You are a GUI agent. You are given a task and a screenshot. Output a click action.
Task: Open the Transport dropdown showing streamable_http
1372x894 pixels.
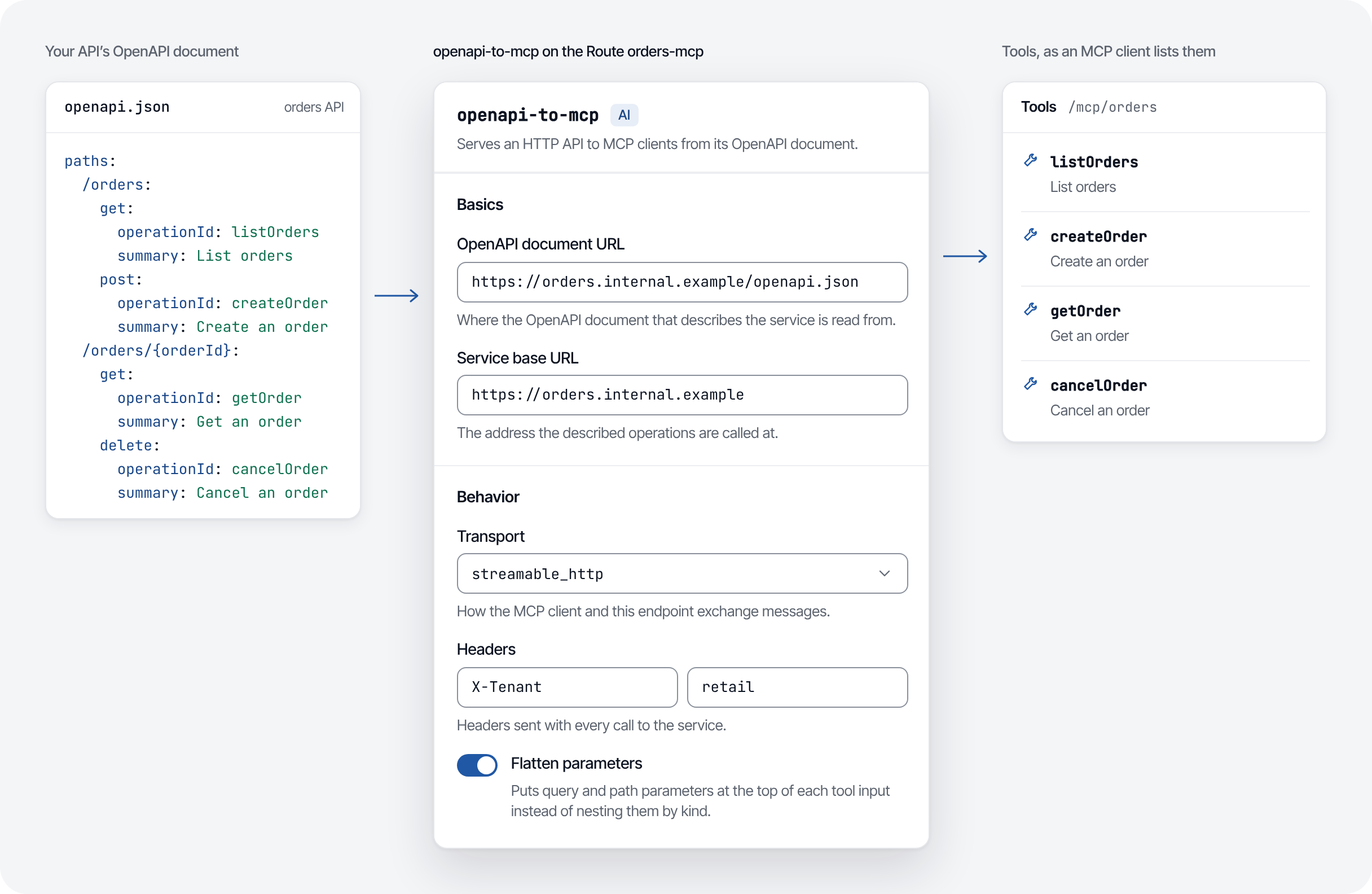pyautogui.click(x=682, y=573)
